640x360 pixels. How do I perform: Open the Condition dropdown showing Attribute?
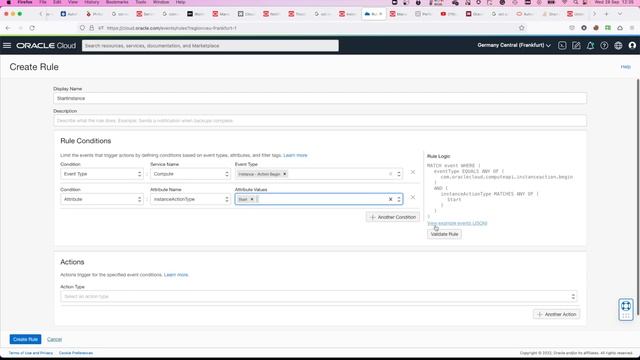(x=102, y=199)
